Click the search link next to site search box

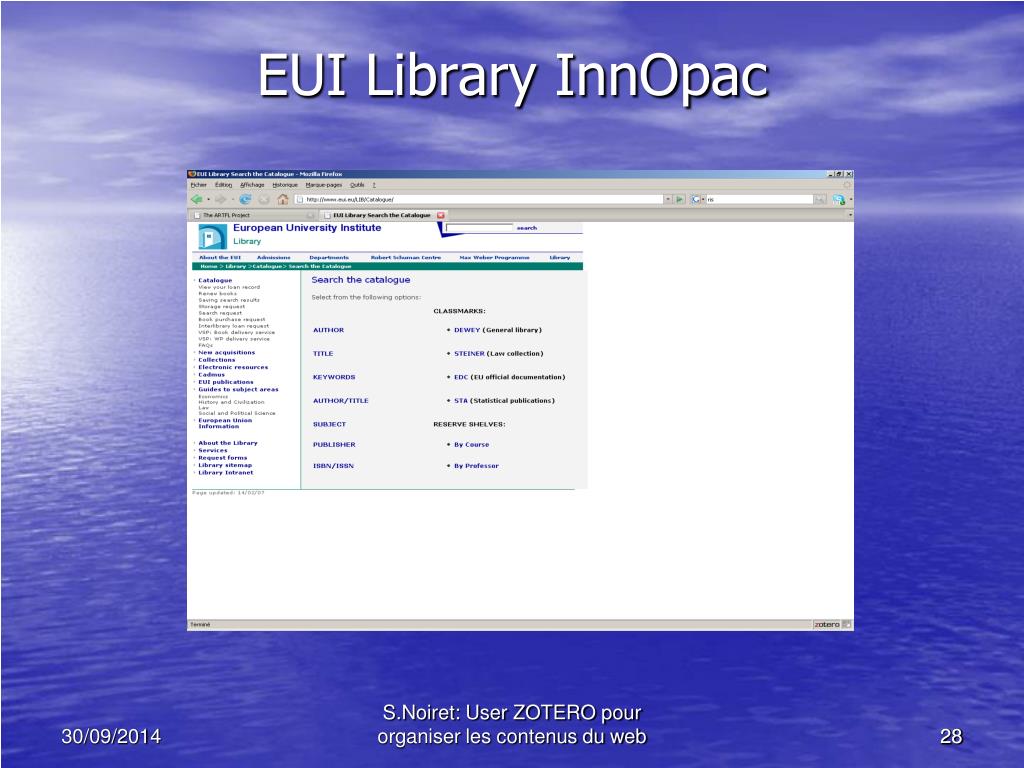[x=526, y=228]
